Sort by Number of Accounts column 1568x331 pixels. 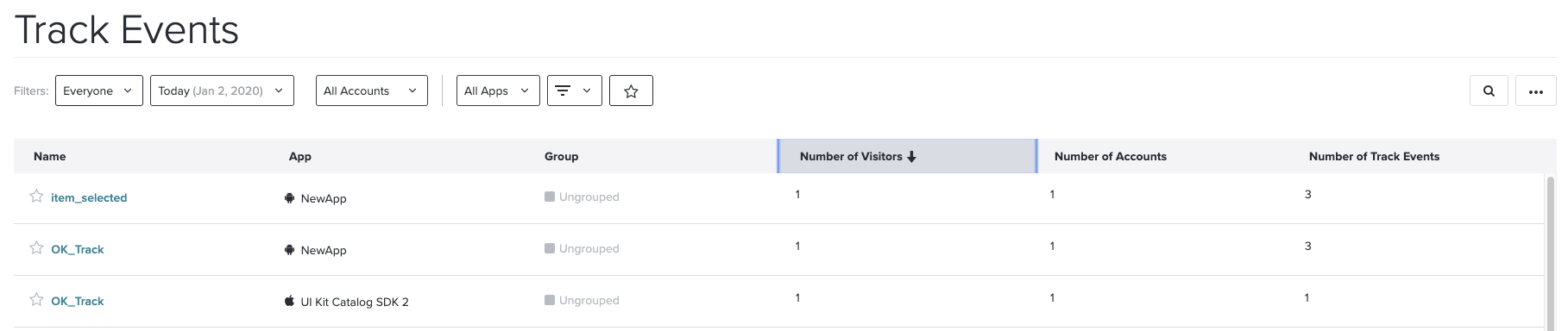click(1110, 157)
